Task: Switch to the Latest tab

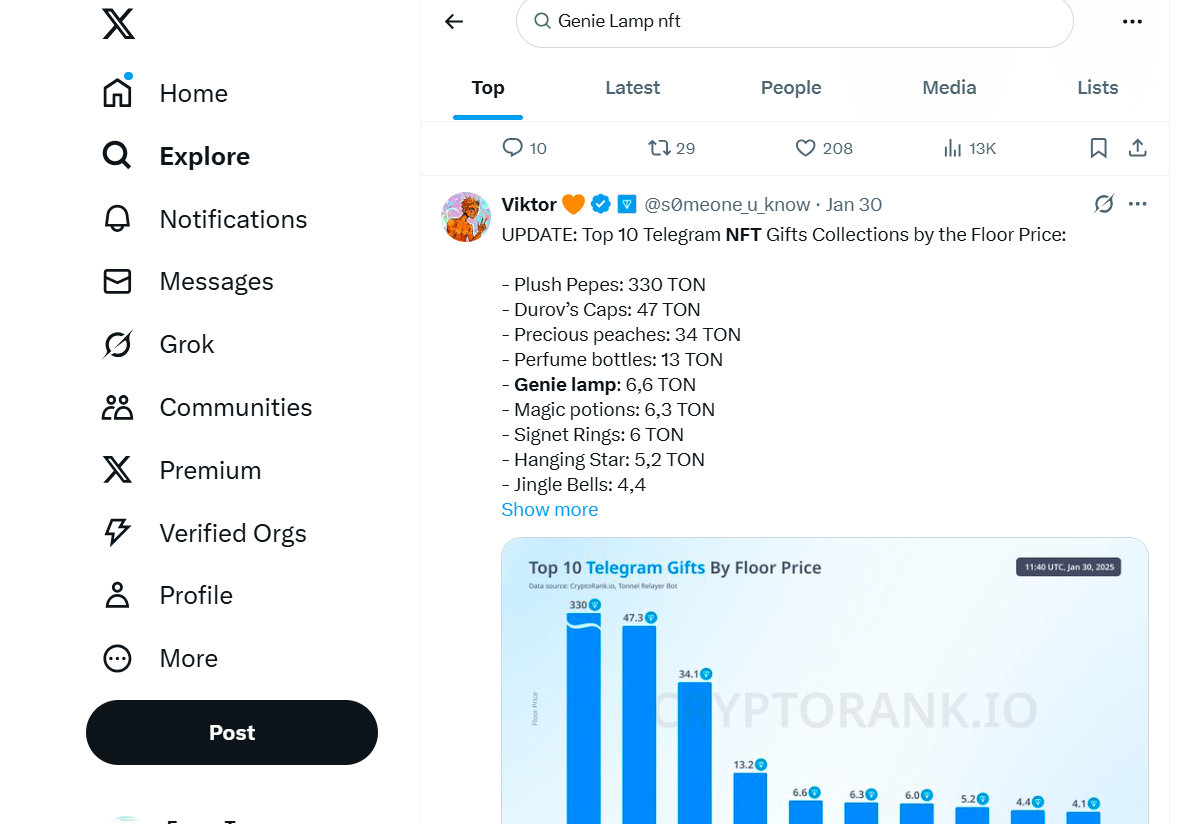Action: (x=633, y=88)
